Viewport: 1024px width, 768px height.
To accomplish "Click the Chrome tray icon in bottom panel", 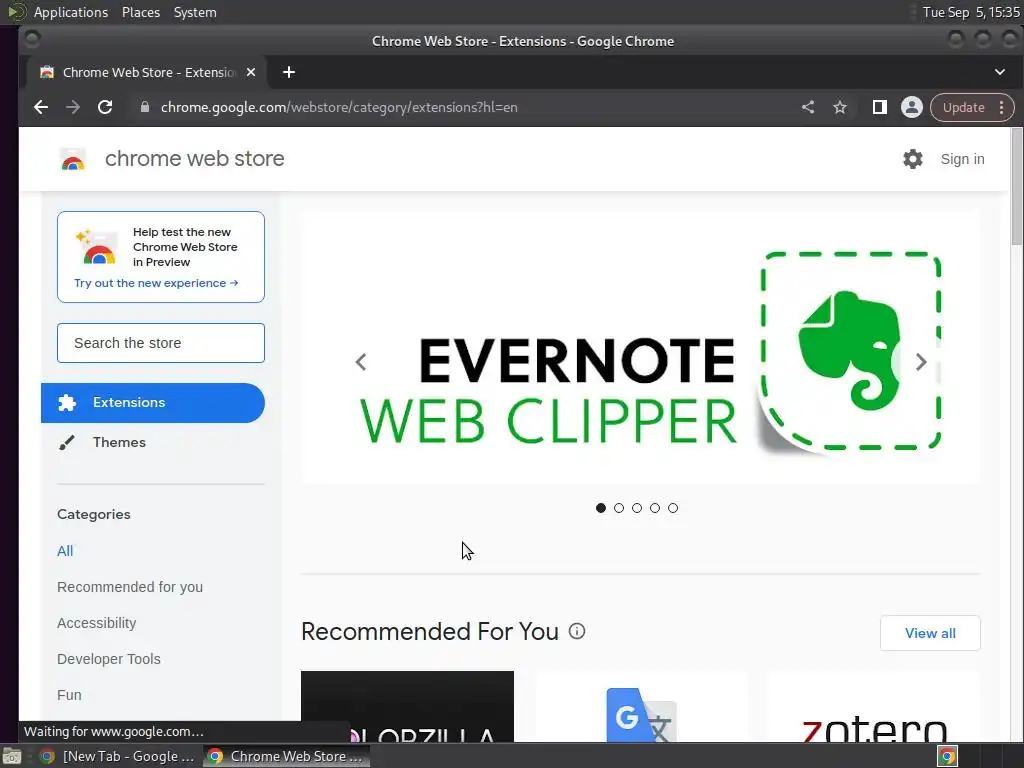I will (947, 756).
